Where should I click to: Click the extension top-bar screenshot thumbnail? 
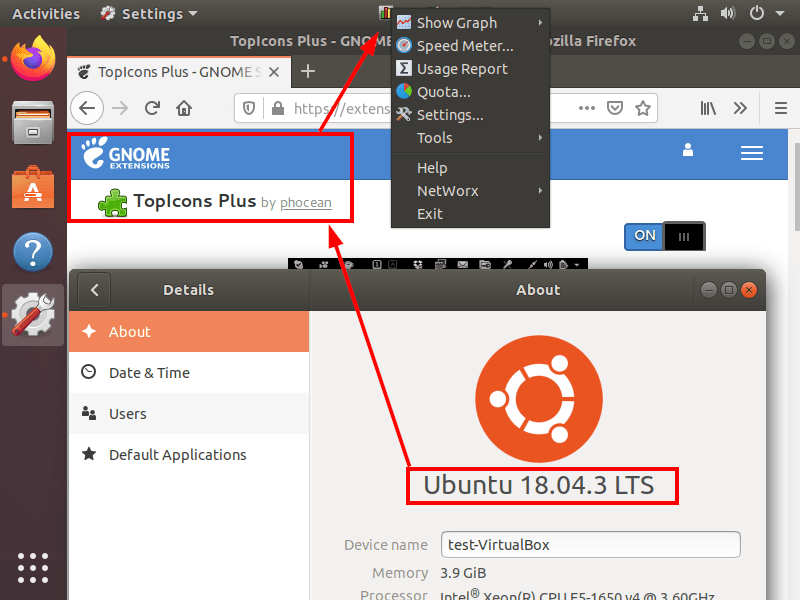click(438, 264)
